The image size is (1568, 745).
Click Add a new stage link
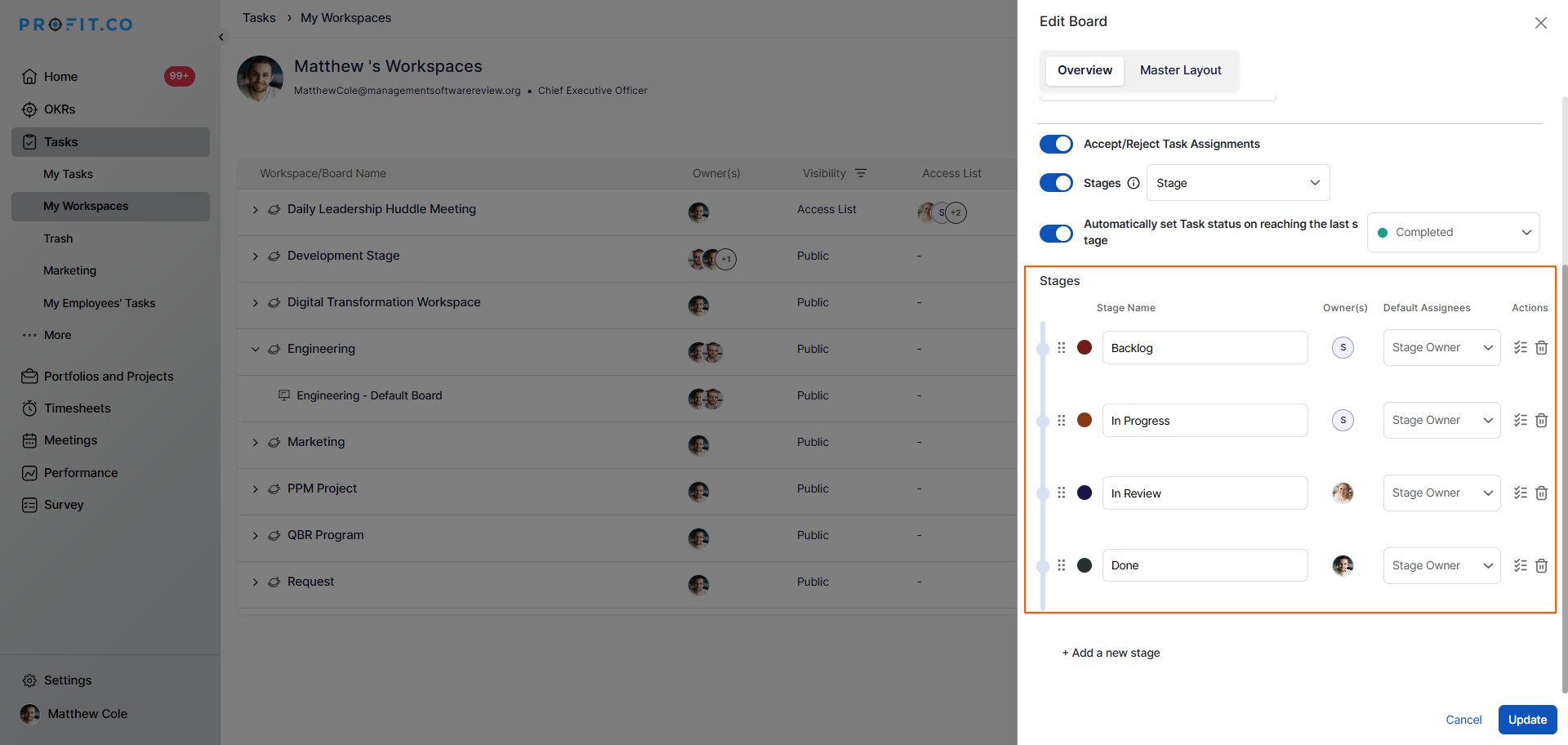tap(1111, 653)
